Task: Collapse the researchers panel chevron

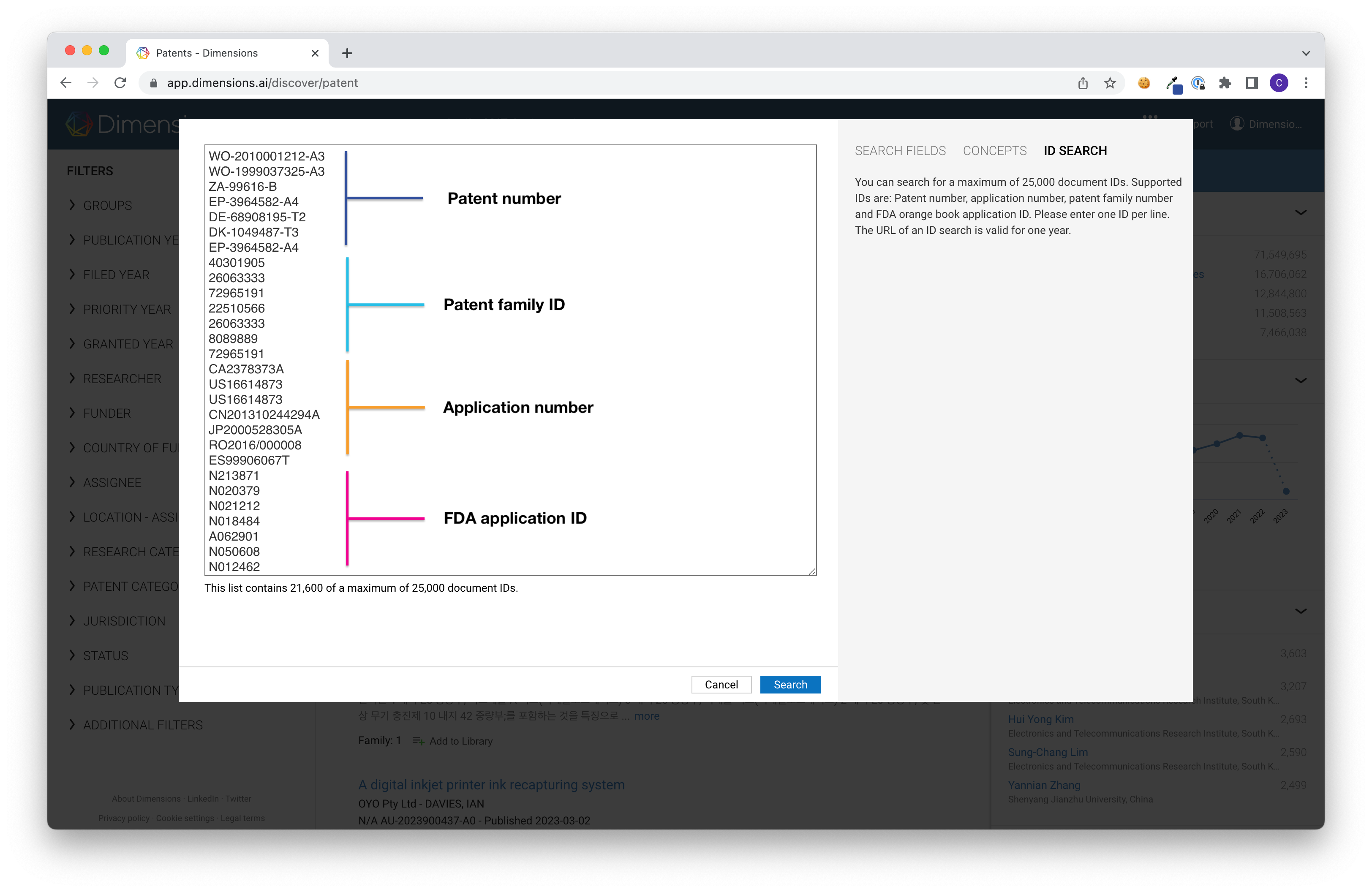Action: (x=1301, y=611)
